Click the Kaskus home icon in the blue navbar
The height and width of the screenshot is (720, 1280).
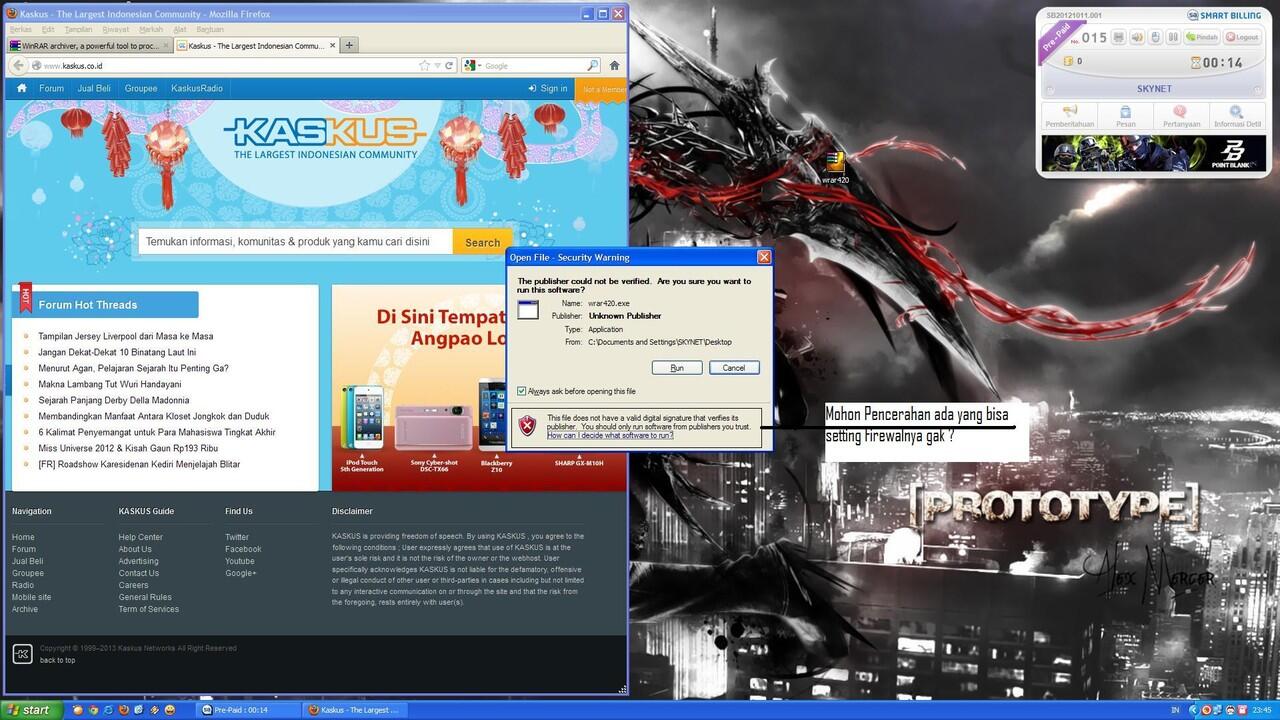21,88
